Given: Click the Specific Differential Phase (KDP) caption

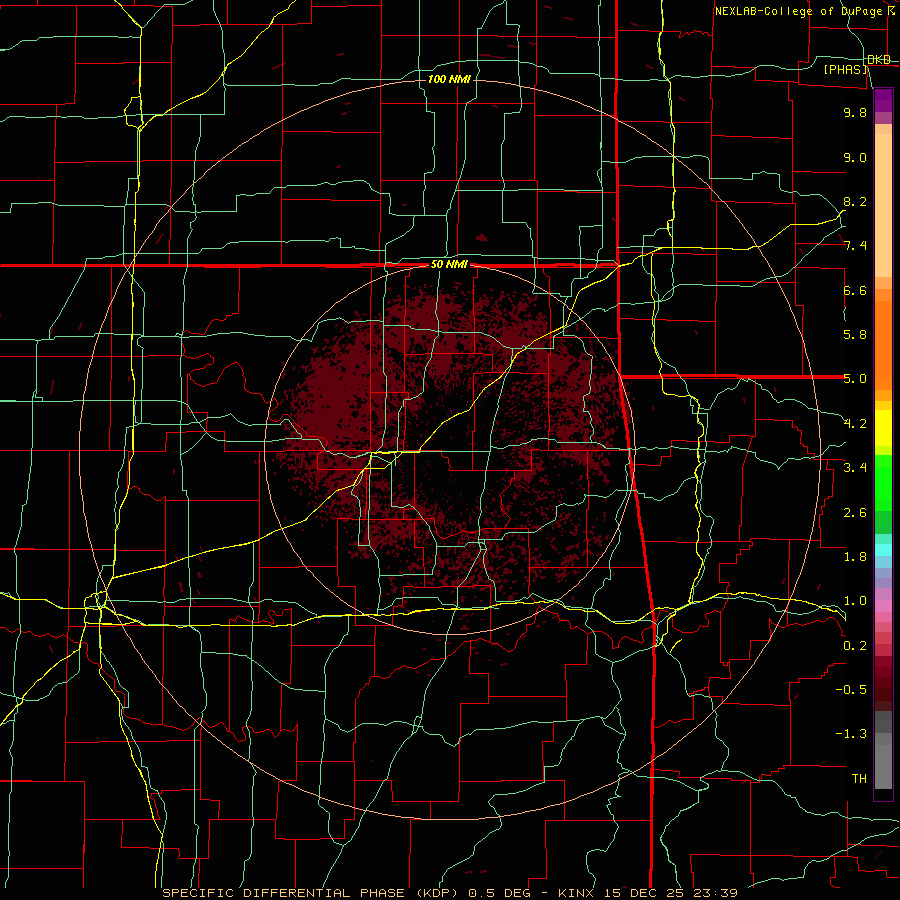Looking at the screenshot, I should (x=311, y=893).
